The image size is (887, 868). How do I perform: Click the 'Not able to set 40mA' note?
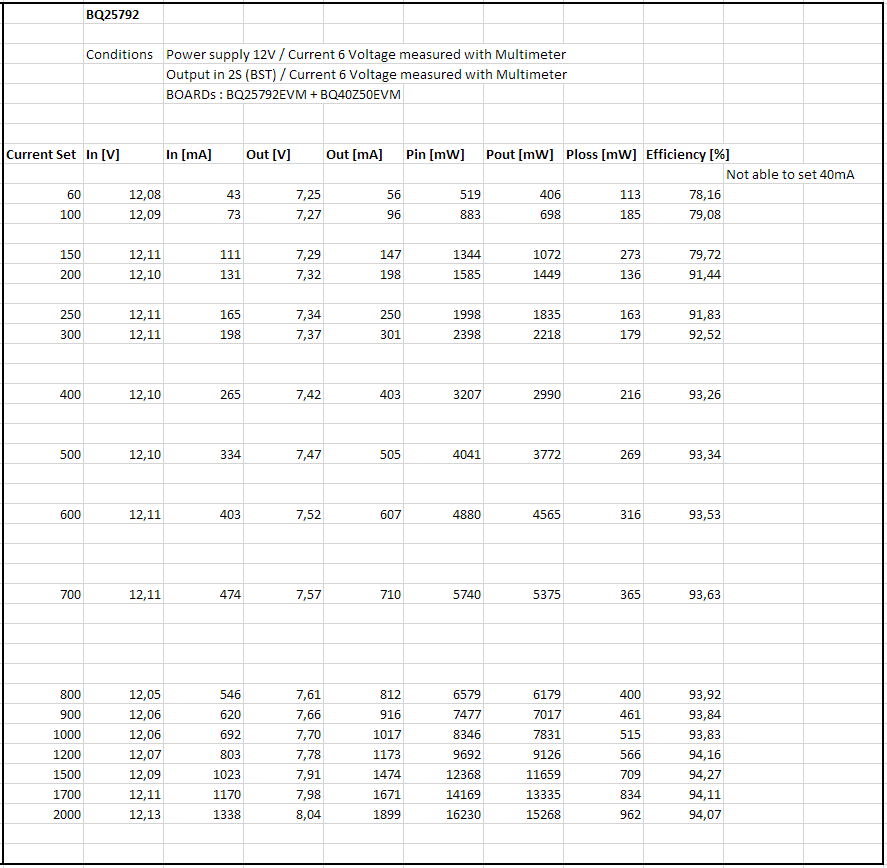coord(790,174)
